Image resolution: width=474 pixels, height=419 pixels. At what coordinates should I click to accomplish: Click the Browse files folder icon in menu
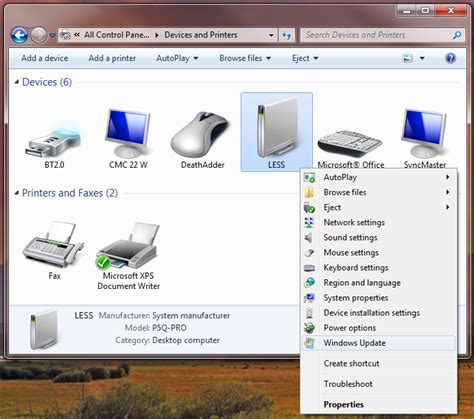[309, 192]
